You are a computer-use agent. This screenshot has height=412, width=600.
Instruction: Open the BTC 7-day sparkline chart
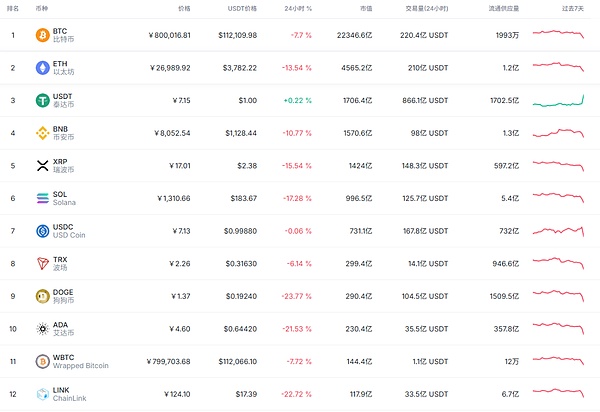[559, 35]
